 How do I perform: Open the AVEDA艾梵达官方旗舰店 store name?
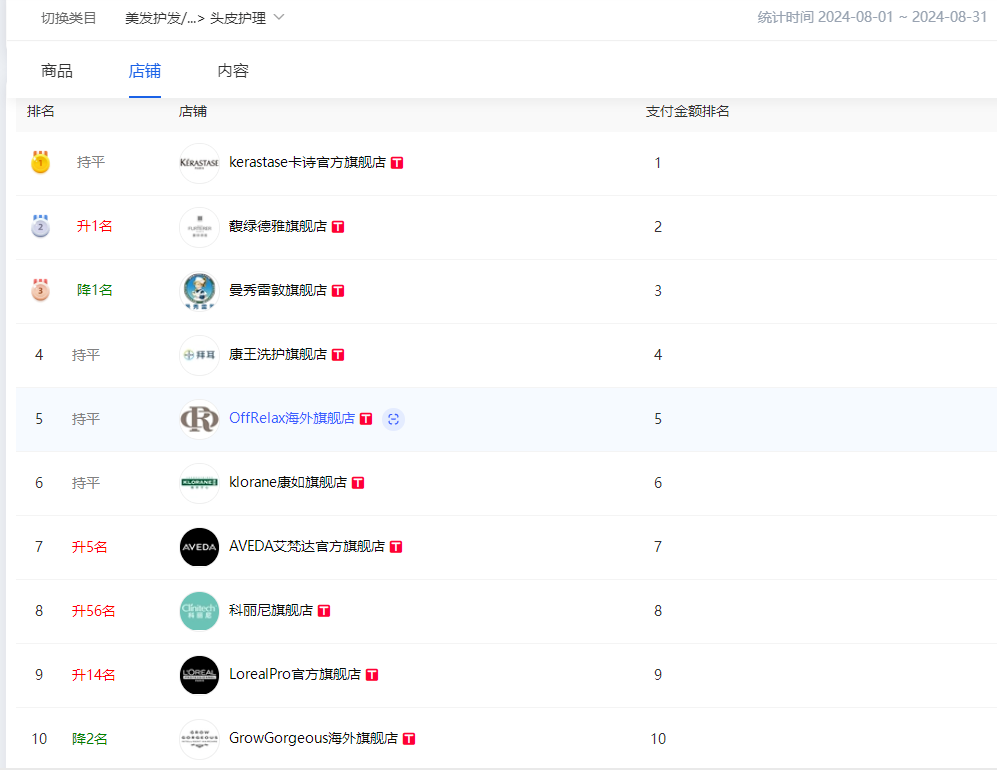point(307,546)
